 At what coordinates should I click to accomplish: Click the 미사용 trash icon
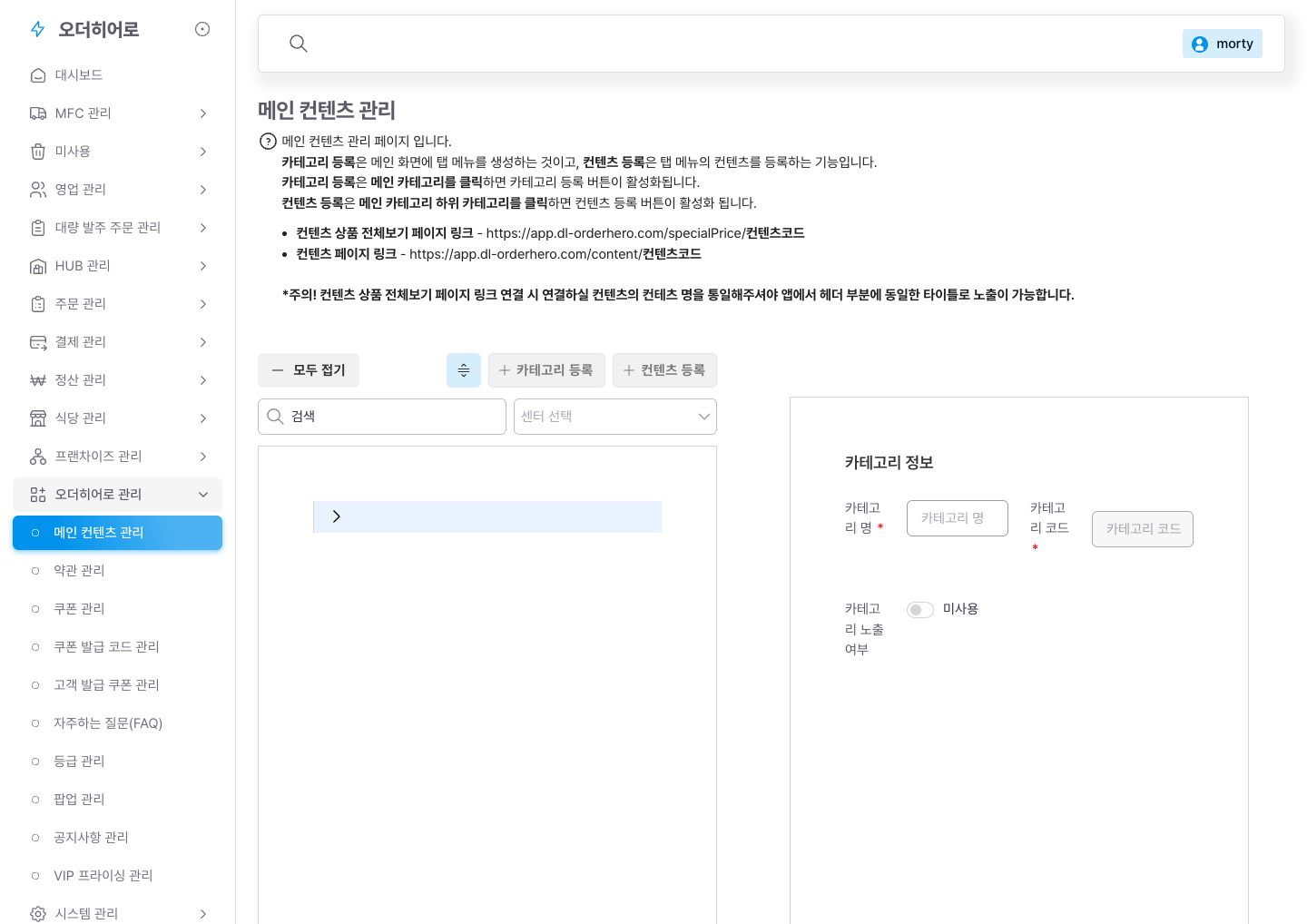click(38, 152)
